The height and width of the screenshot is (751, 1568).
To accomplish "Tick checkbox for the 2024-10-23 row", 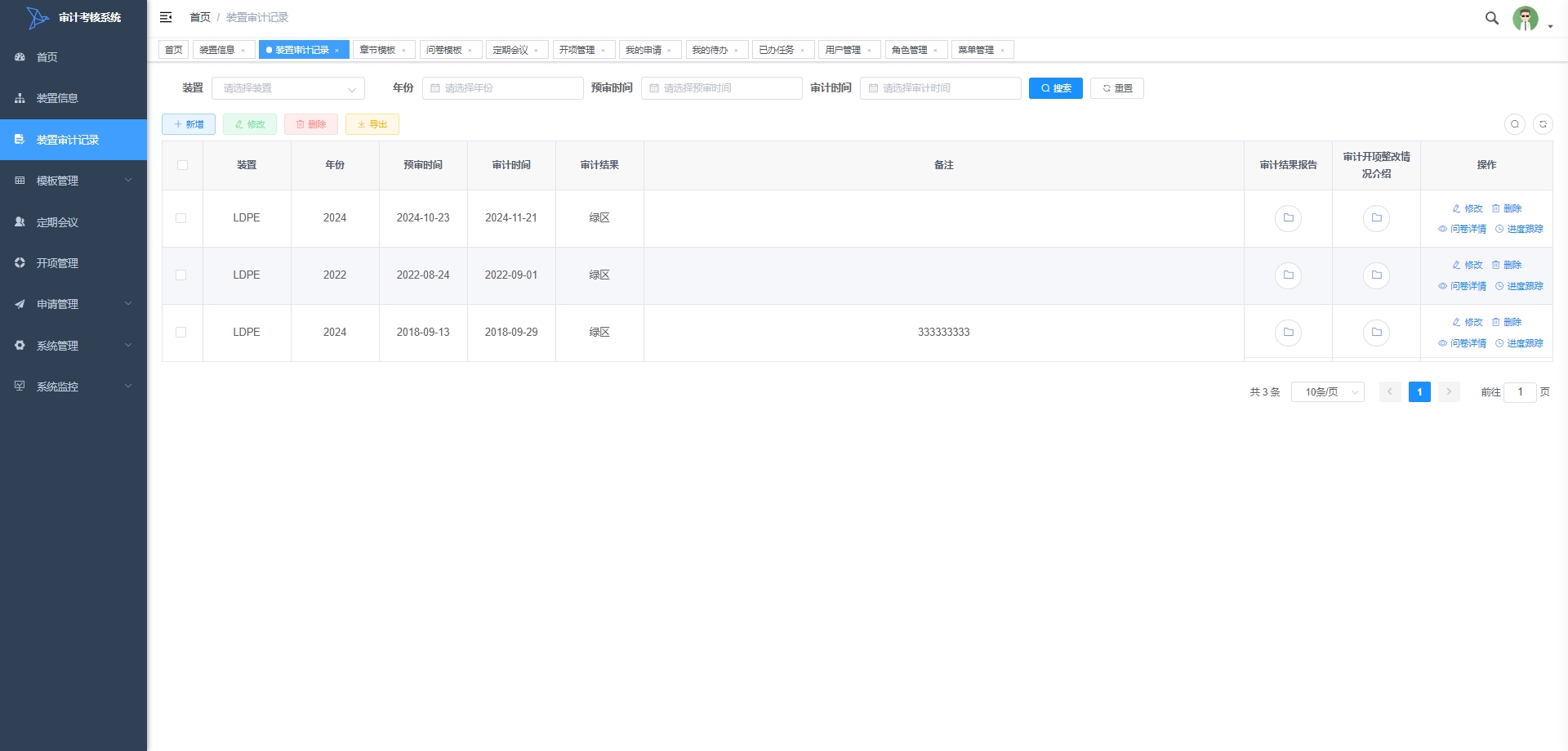I will click(181, 218).
